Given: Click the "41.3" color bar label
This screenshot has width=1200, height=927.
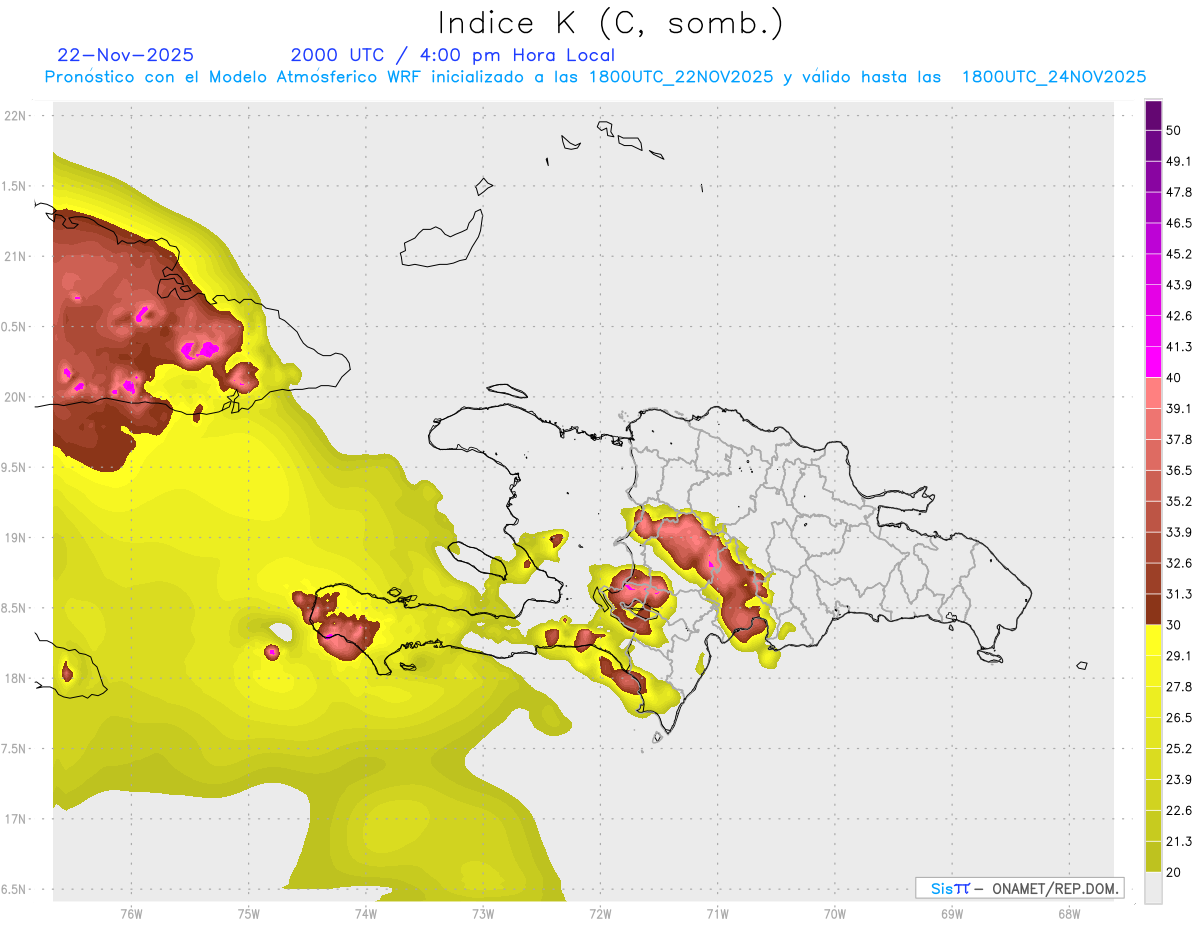Looking at the screenshot, I should (1178, 347).
